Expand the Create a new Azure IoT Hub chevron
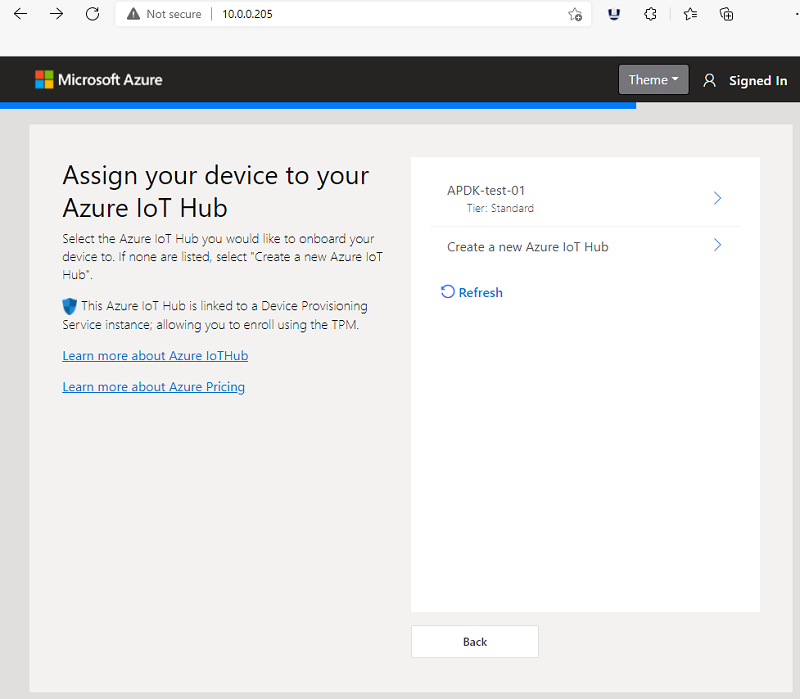Screen dimensions: 800x699 point(717,245)
